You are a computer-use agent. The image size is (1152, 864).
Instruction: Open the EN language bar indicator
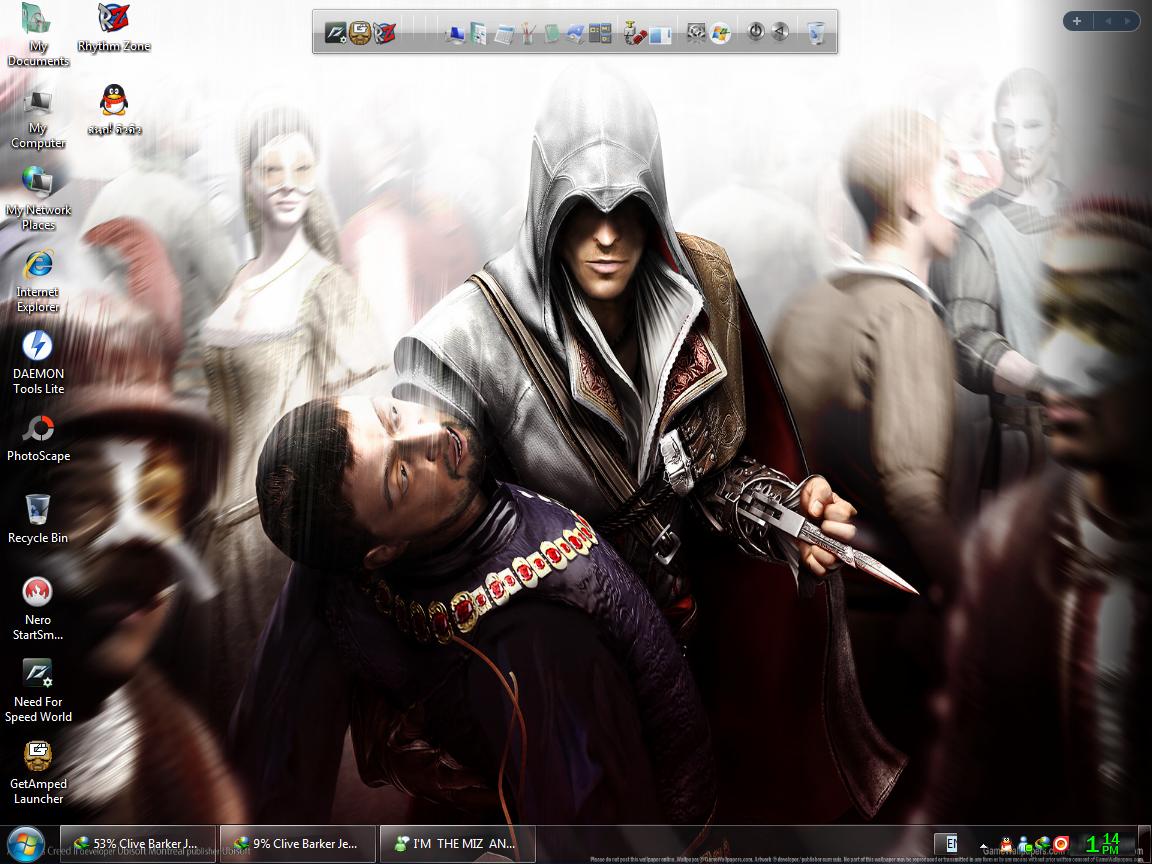[x=951, y=843]
